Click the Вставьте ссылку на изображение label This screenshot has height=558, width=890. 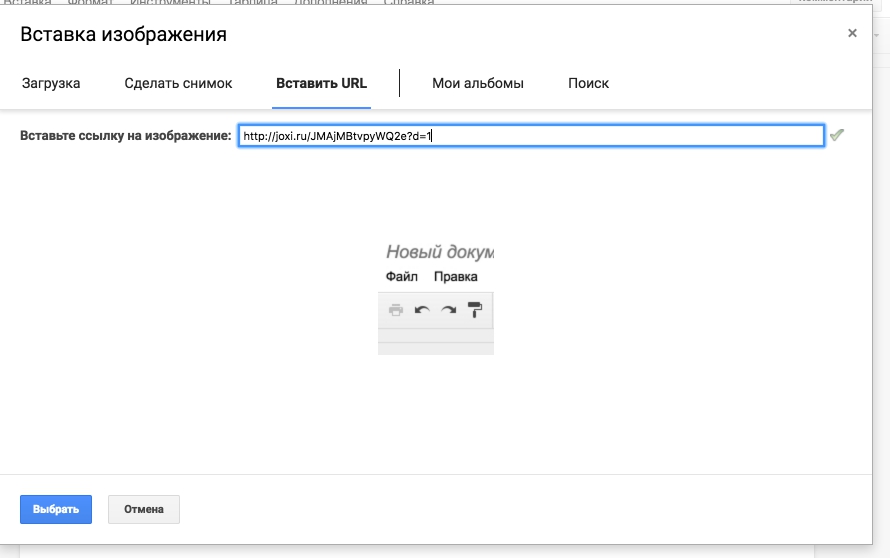tap(126, 135)
